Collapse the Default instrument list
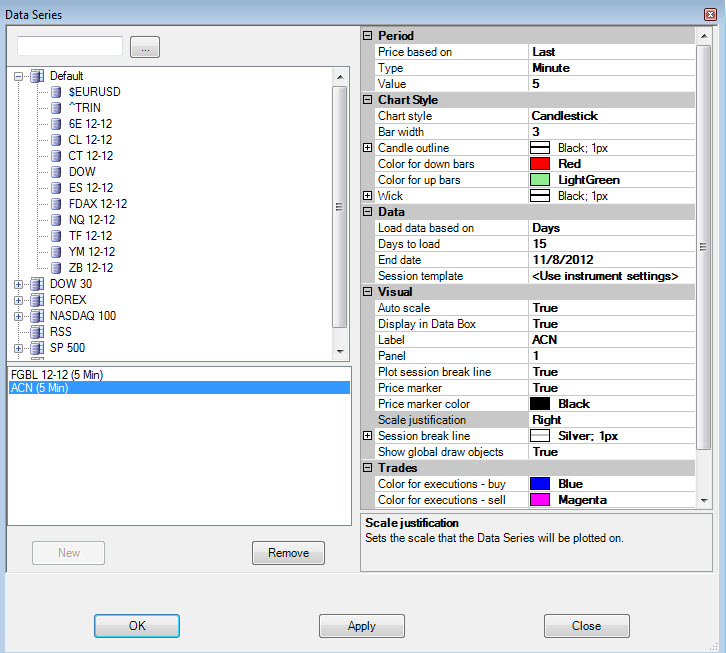 [x=19, y=76]
